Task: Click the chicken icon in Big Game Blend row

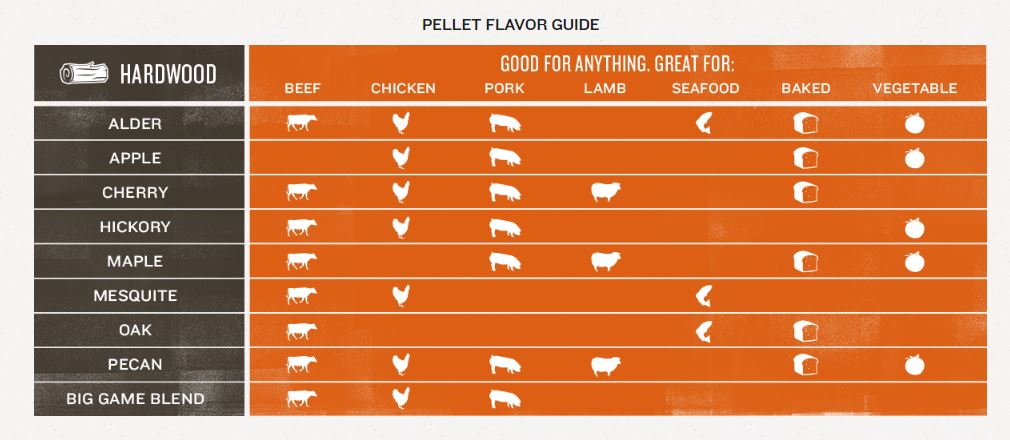Action: click(402, 398)
